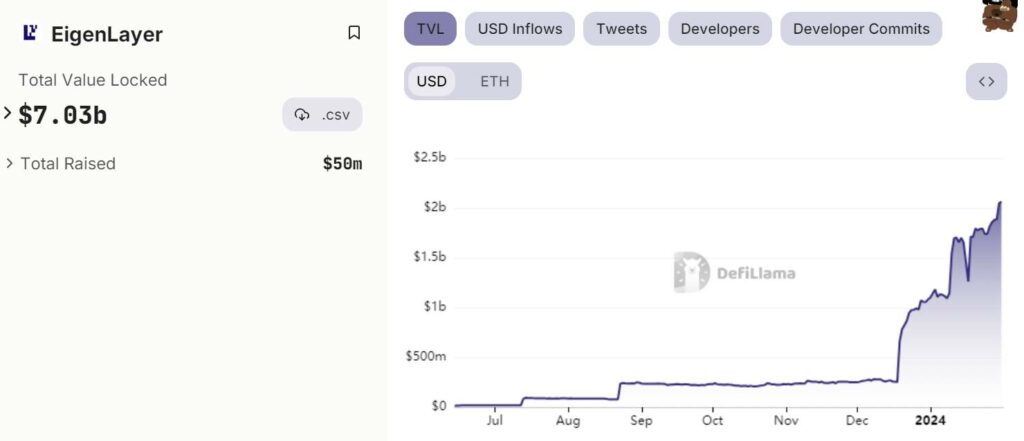Click the Jul axis label
The image size is (1024, 441).
(x=496, y=420)
